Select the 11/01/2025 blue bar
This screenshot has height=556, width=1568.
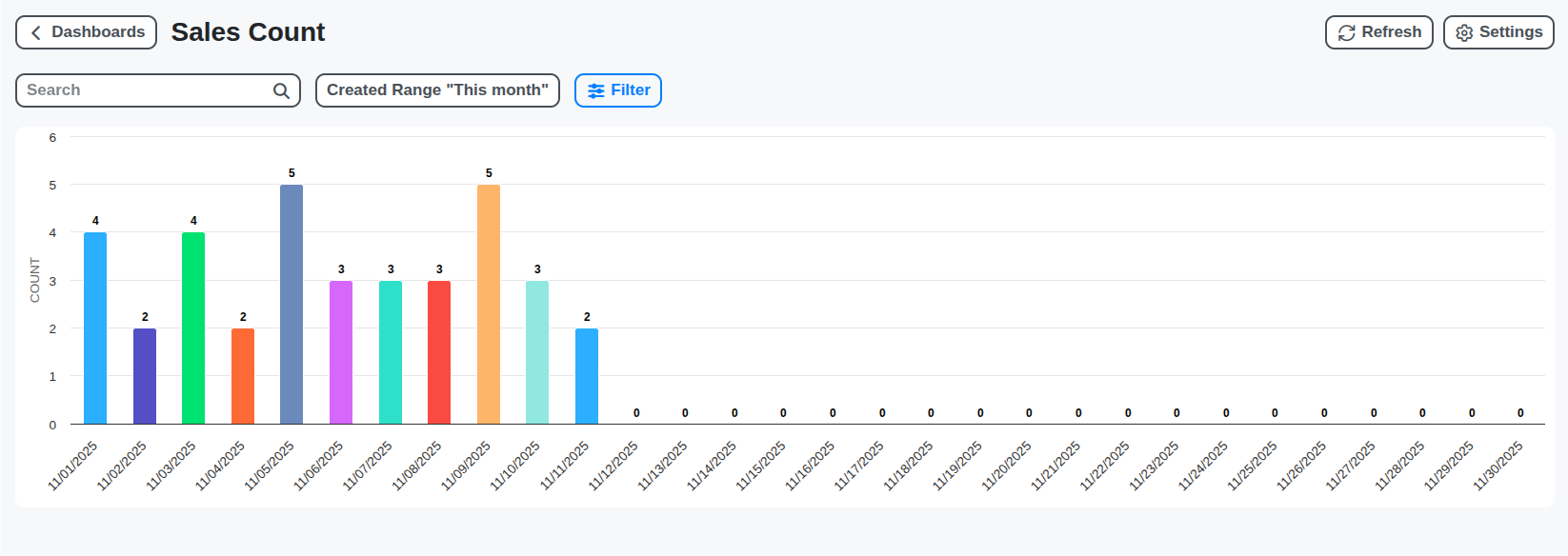pos(95,328)
